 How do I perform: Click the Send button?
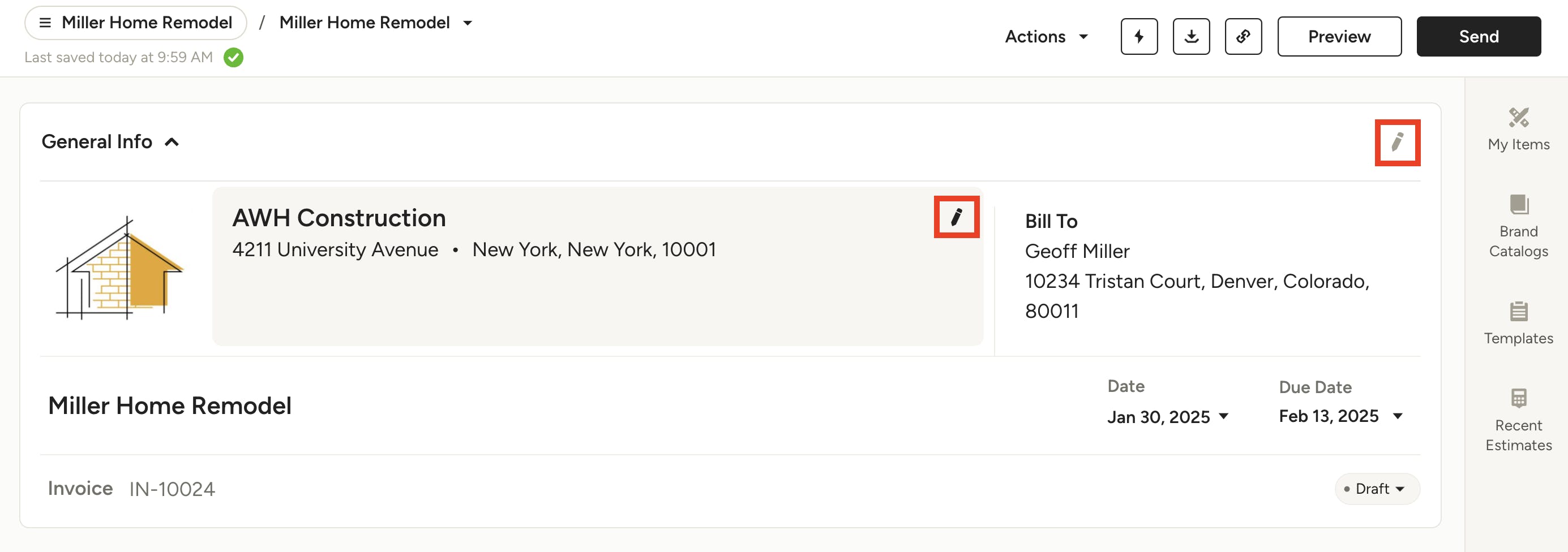point(1479,36)
